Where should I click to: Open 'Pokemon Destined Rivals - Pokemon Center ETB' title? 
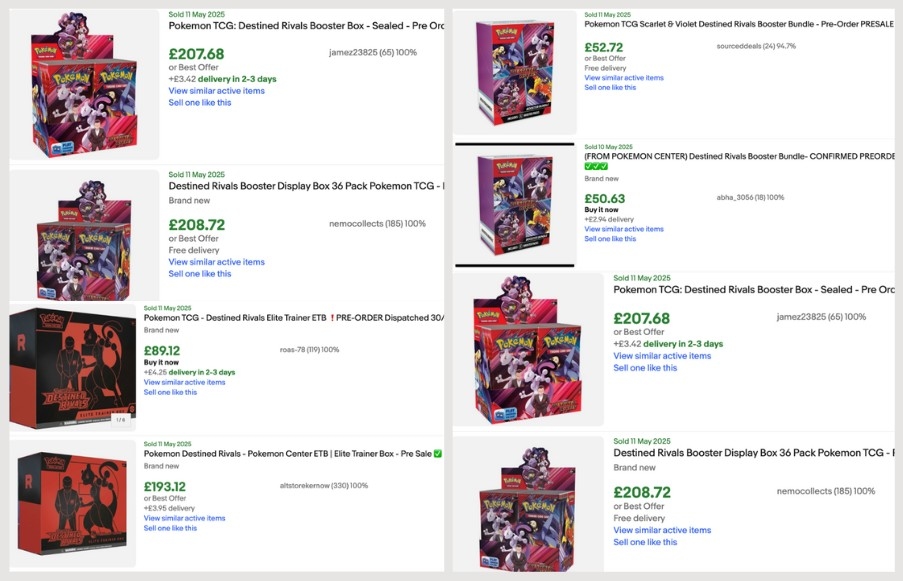coord(292,453)
